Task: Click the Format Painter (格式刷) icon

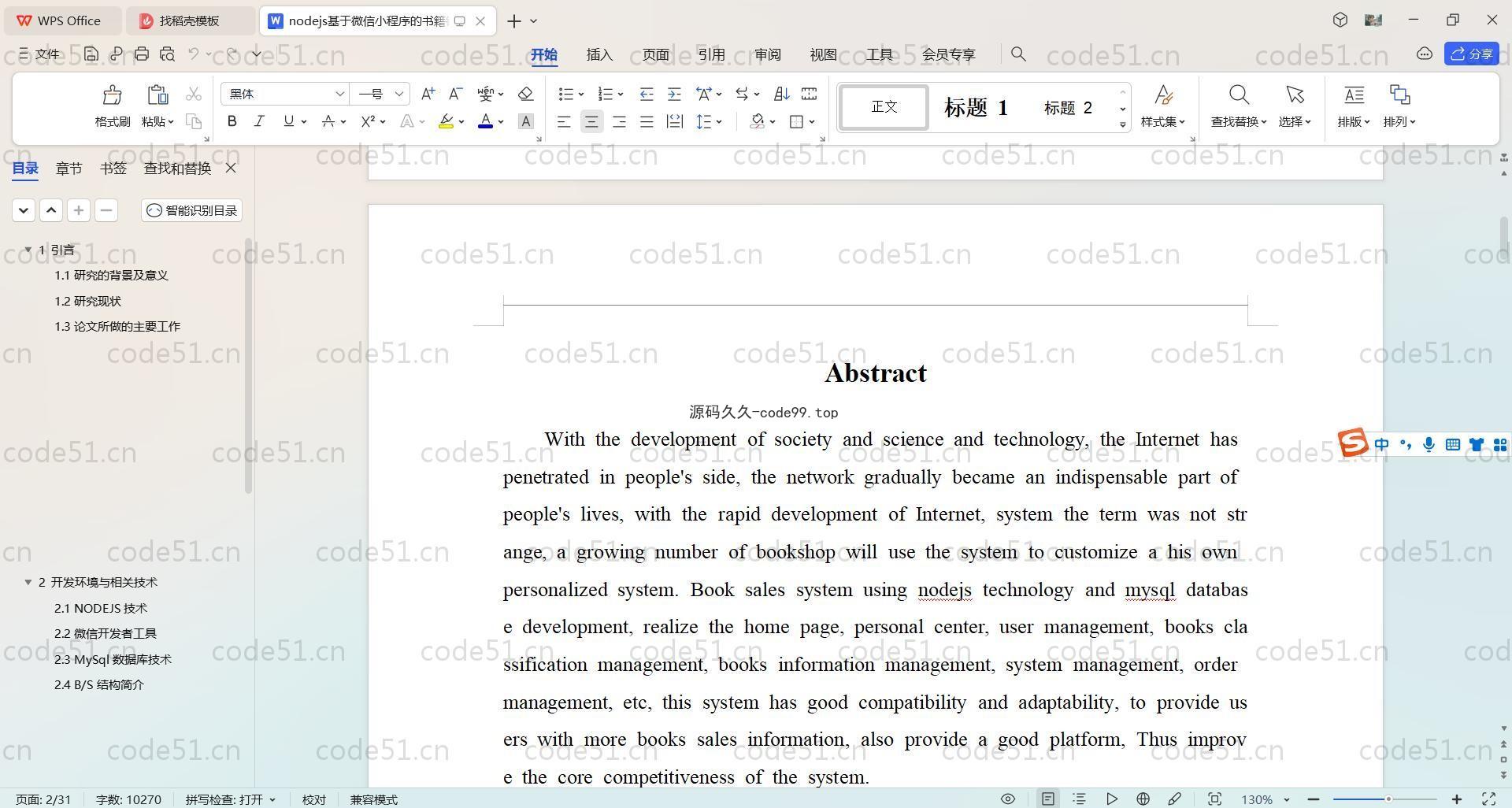Action: [x=112, y=95]
